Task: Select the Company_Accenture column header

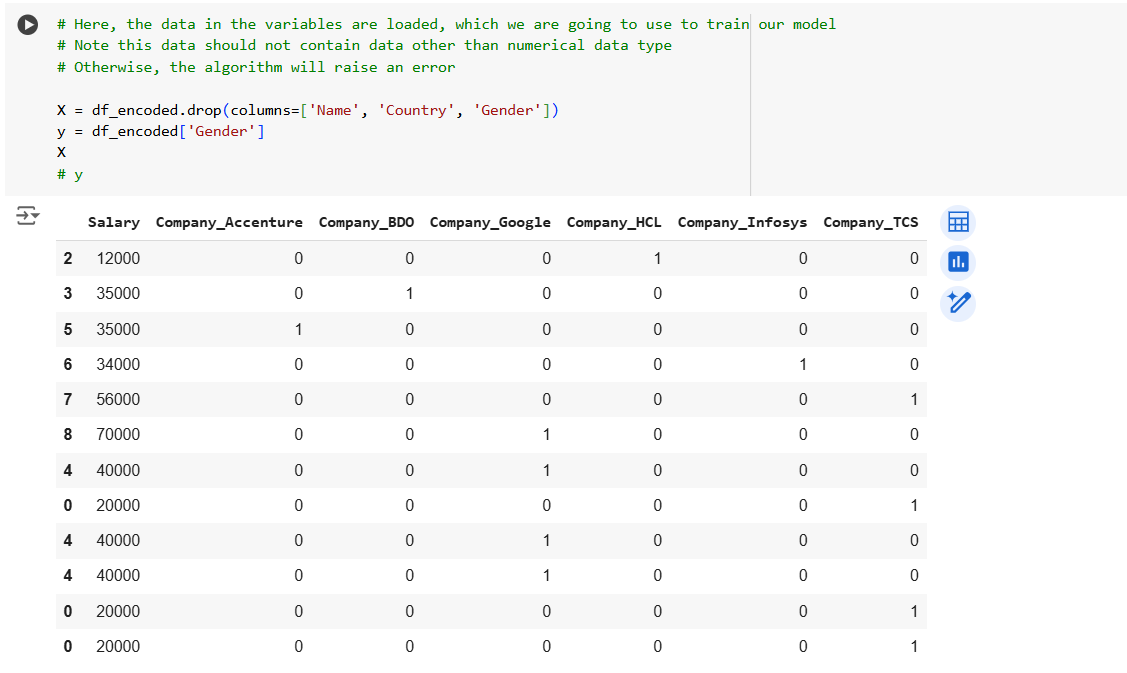Action: pyautogui.click(x=229, y=222)
